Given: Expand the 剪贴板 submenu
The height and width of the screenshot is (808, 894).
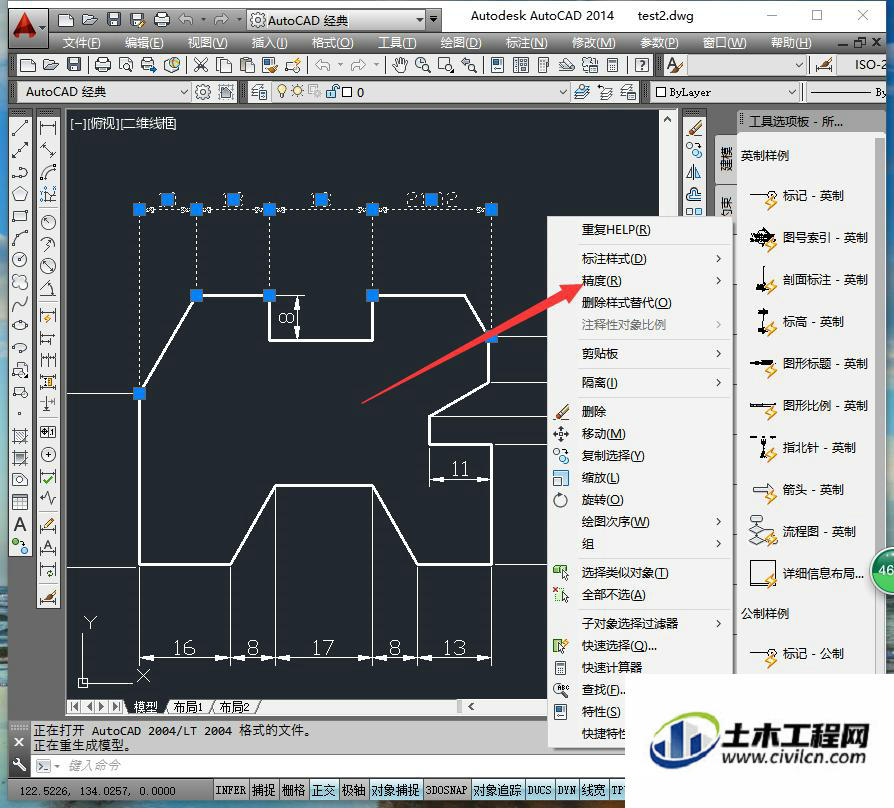Looking at the screenshot, I should click(x=640, y=354).
